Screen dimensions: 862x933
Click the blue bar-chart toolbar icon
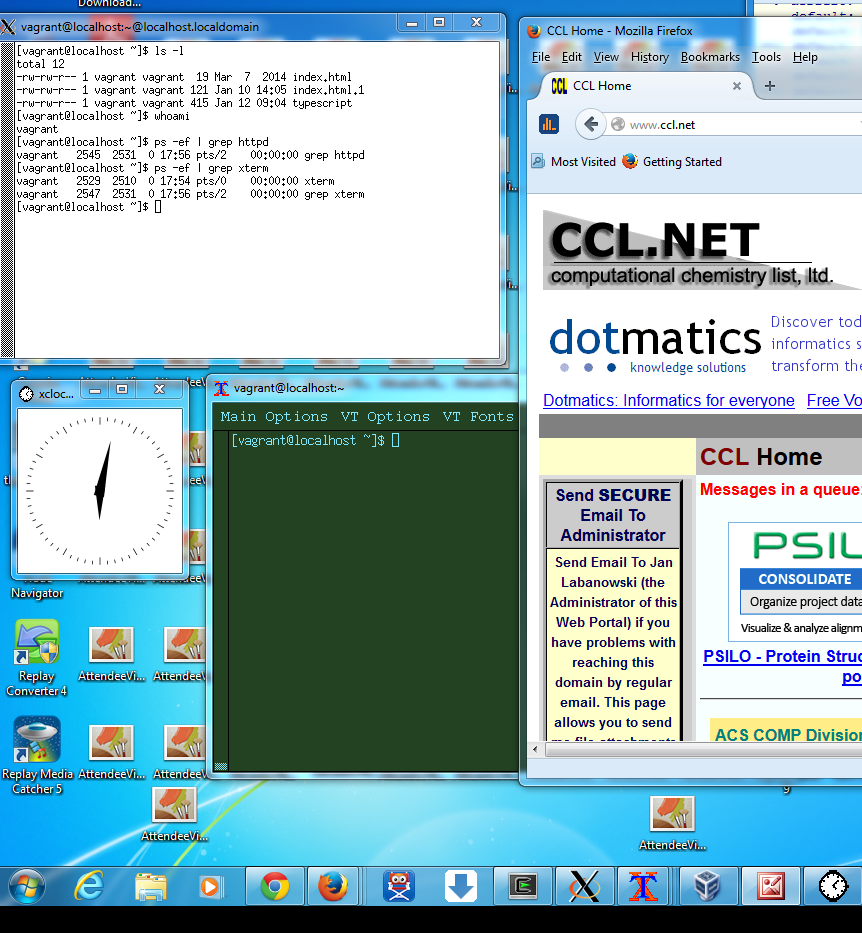tap(549, 124)
